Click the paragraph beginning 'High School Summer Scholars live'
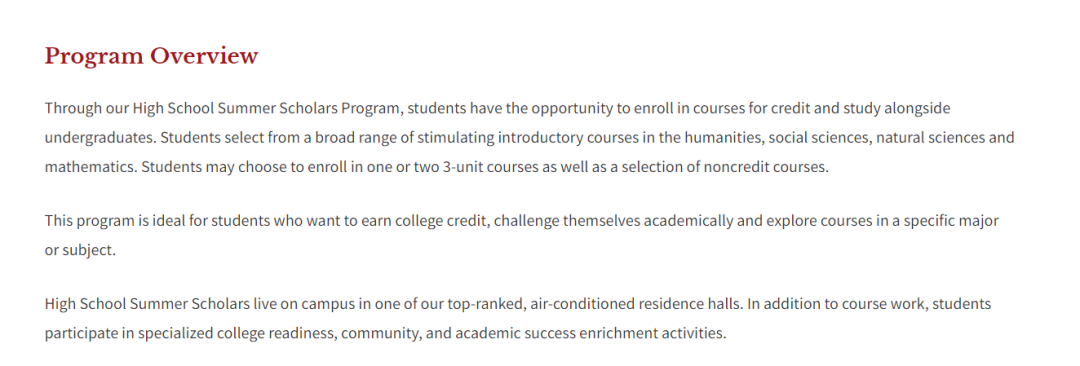This screenshot has width=1080, height=366. click(x=518, y=318)
